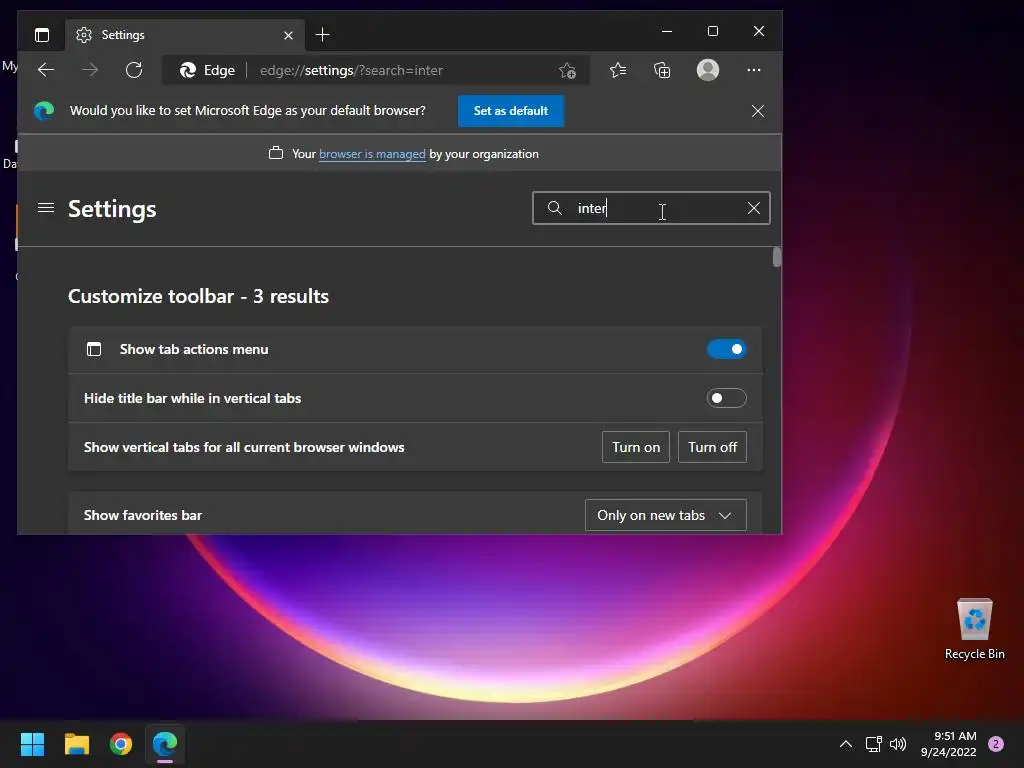
Task: Click Set as default button
Action: (511, 111)
